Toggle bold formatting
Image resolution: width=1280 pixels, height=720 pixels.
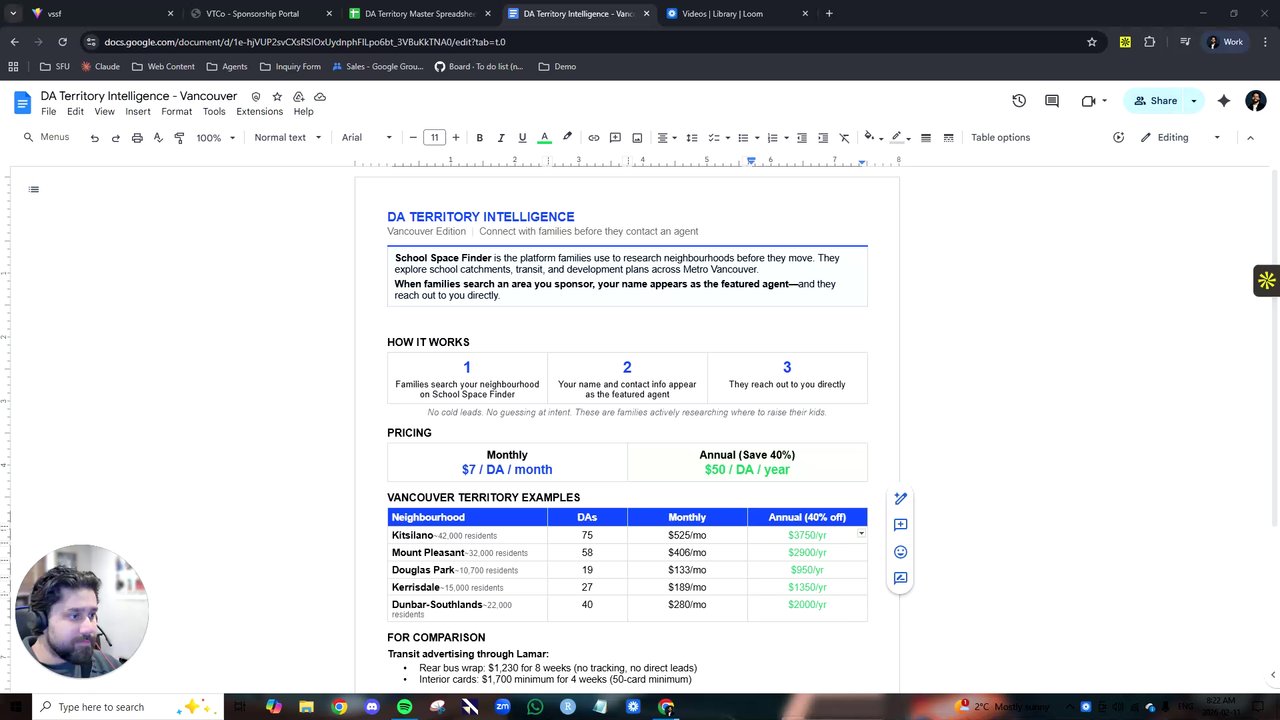(479, 138)
